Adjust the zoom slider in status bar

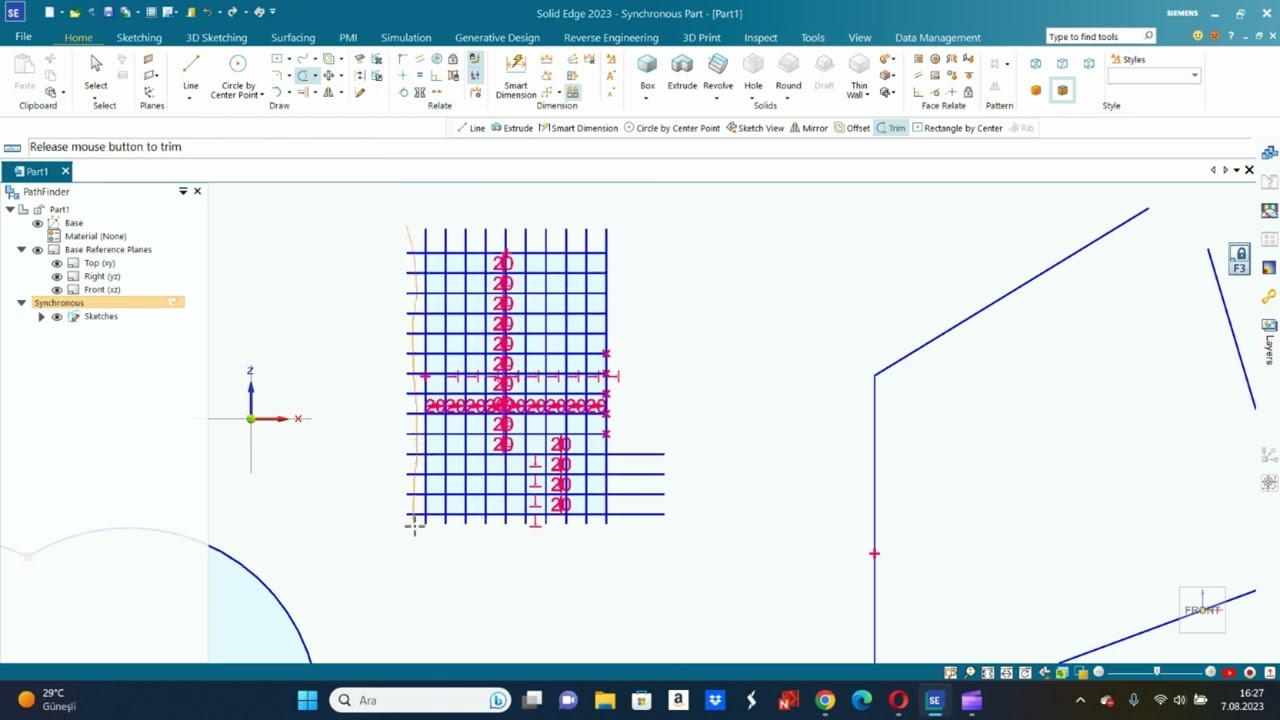click(x=1156, y=672)
